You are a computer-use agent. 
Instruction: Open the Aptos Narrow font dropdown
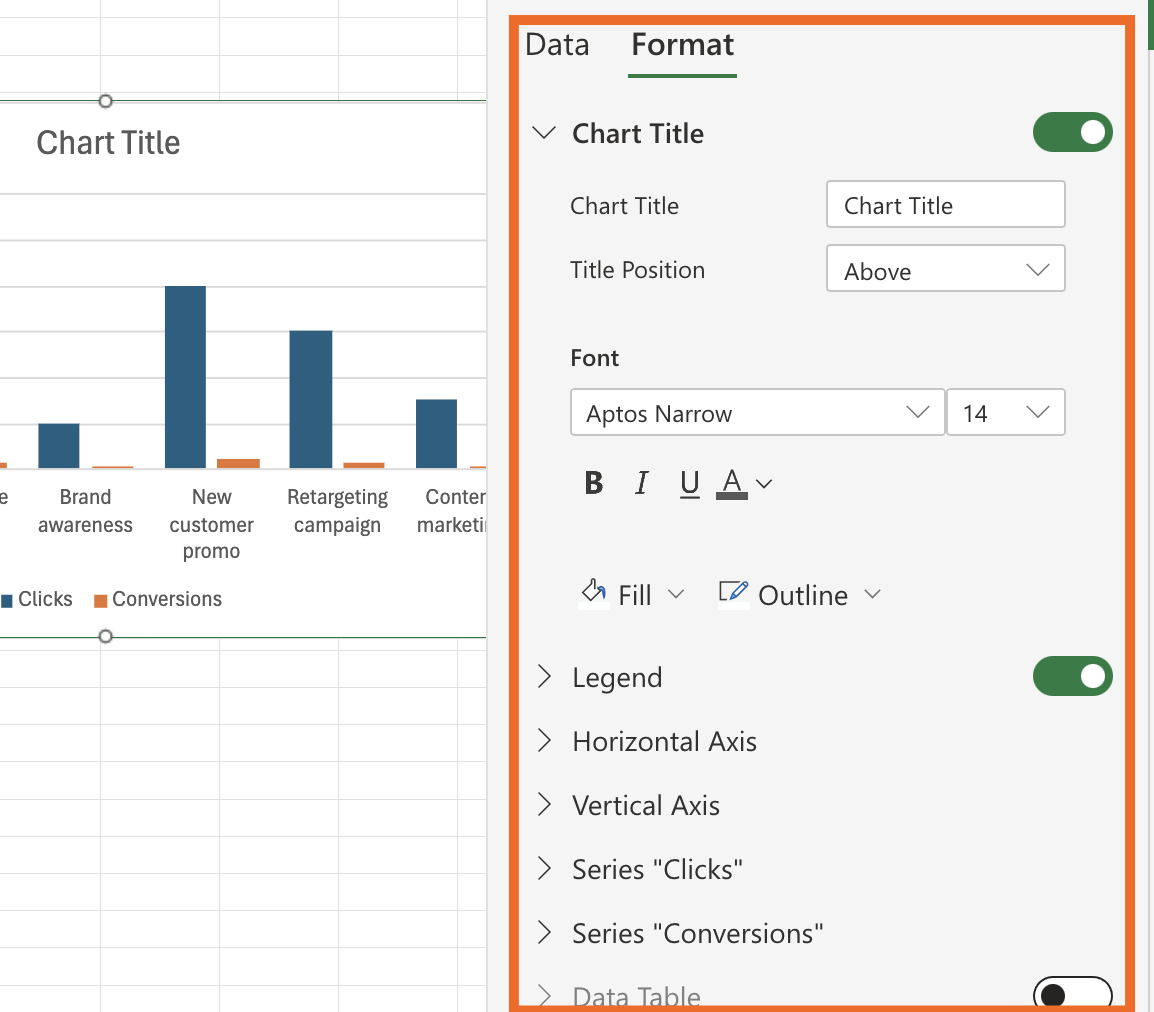(x=757, y=413)
